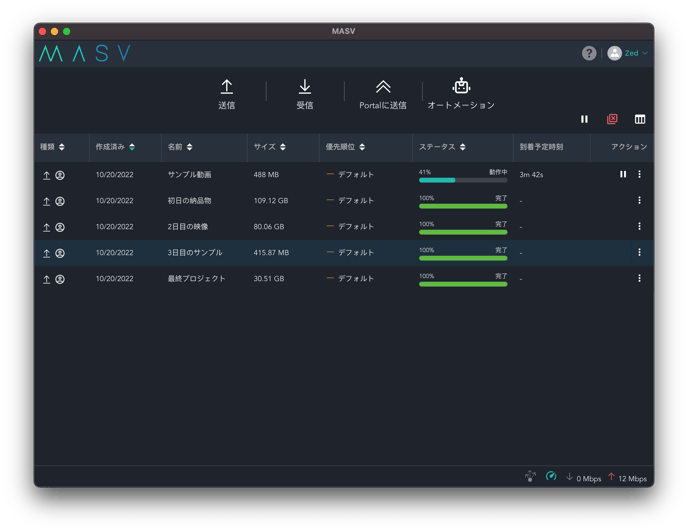688x532 pixels.
Task: Open the actions menu for サンプル動画
Action: pyautogui.click(x=639, y=174)
